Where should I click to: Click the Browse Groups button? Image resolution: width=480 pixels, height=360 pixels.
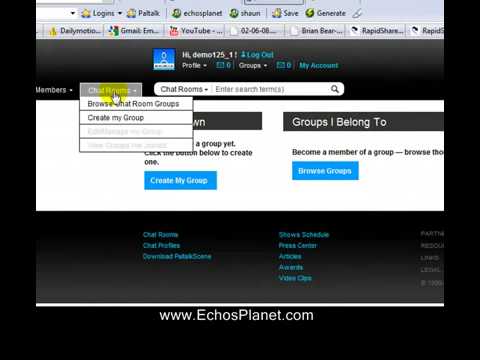[325, 171]
